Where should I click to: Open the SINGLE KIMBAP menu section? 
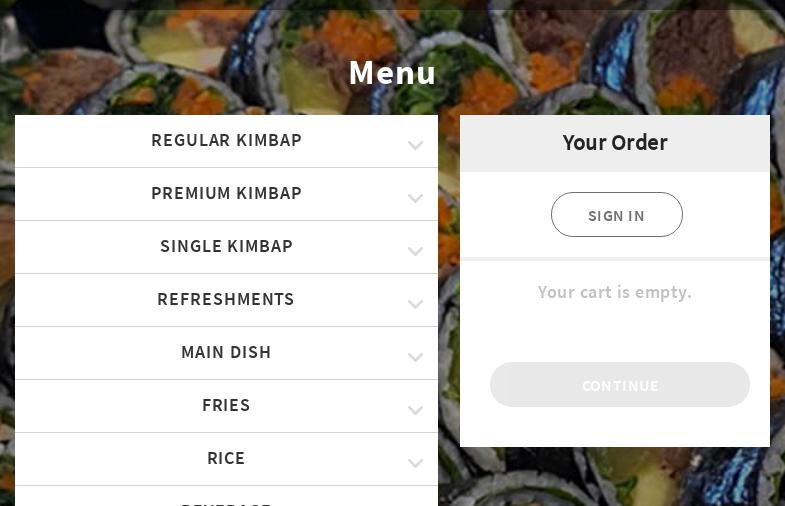[226, 247]
